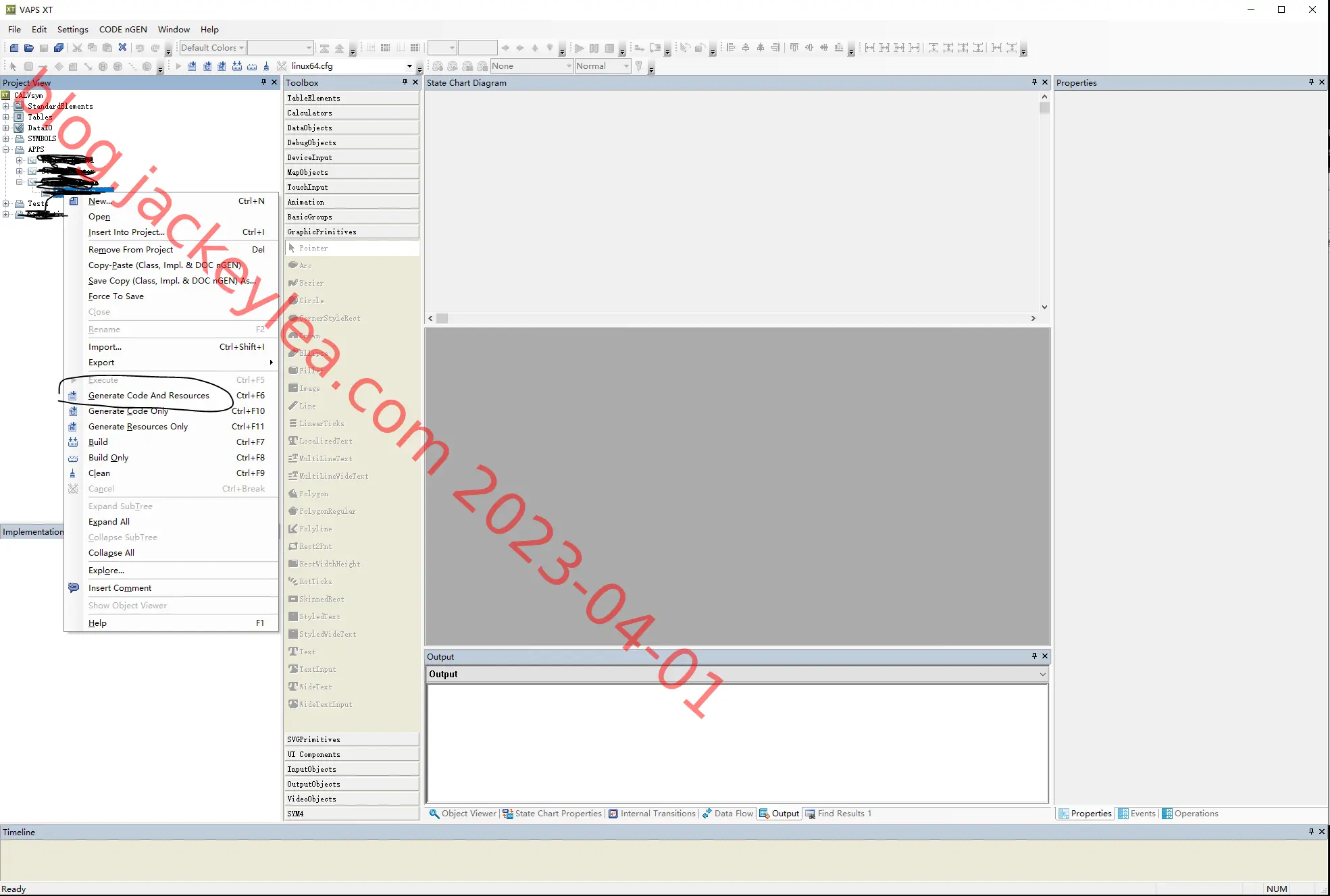Click the Save All toolbar icon
1330x896 pixels.
[59, 48]
